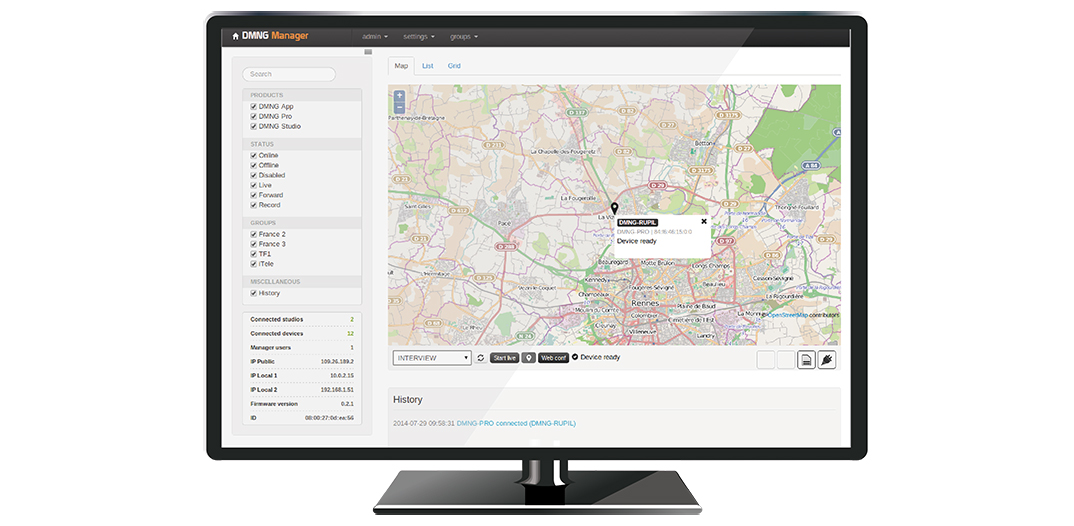Toggle the Disabled status checkbox
Screen dimensions: 1074x526
pyautogui.click(x=253, y=175)
